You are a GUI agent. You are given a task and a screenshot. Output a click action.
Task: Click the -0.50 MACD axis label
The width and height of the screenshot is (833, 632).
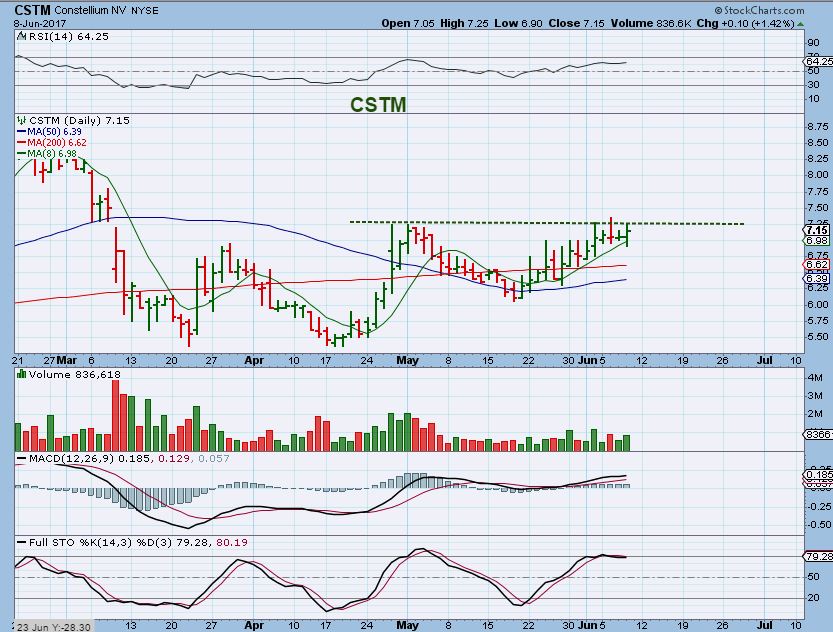tap(820, 525)
